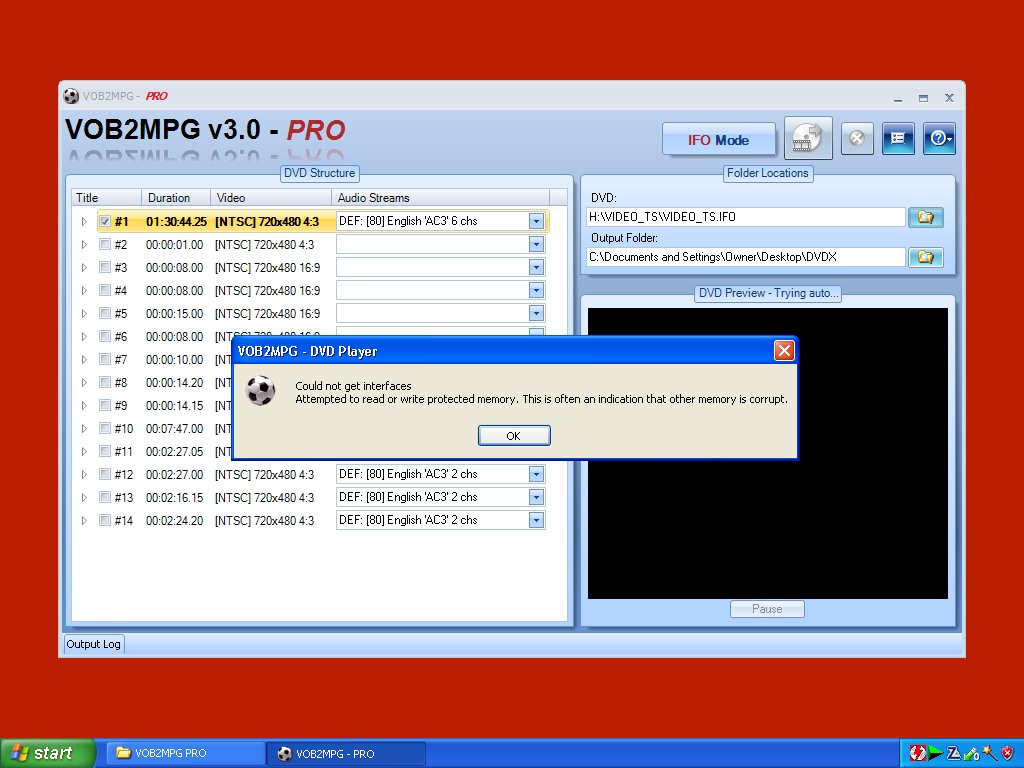Viewport: 1024px width, 768px height.
Task: Open title #5 audio streams dropdown
Action: (536, 313)
